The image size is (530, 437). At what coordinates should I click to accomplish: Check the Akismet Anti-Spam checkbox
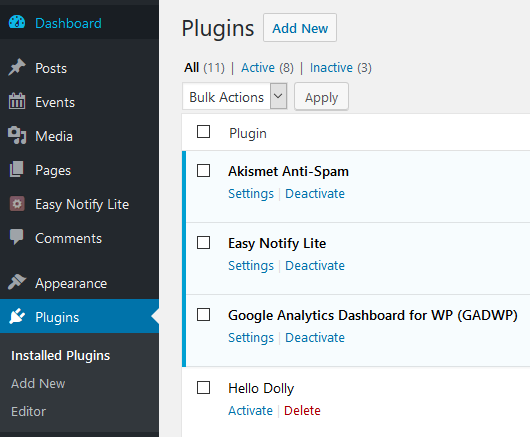tap(203, 171)
